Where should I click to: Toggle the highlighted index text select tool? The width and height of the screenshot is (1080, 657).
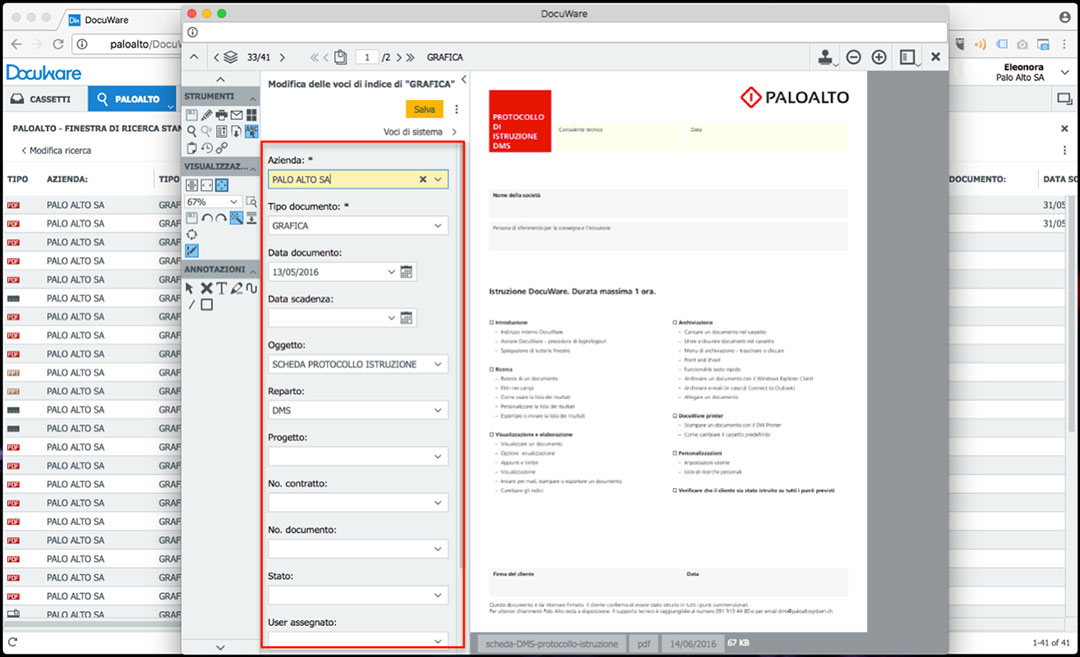pyautogui.click(x=251, y=131)
